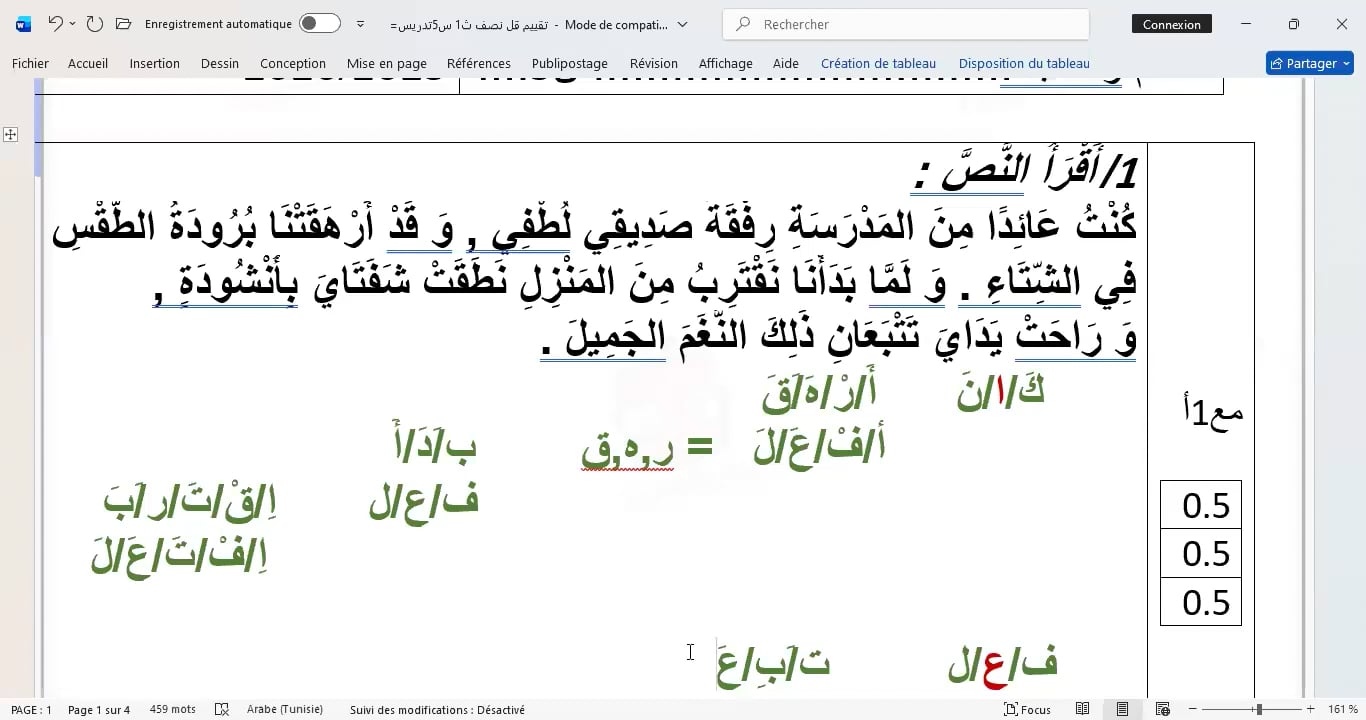
Task: Redo the last action
Action: 94,24
